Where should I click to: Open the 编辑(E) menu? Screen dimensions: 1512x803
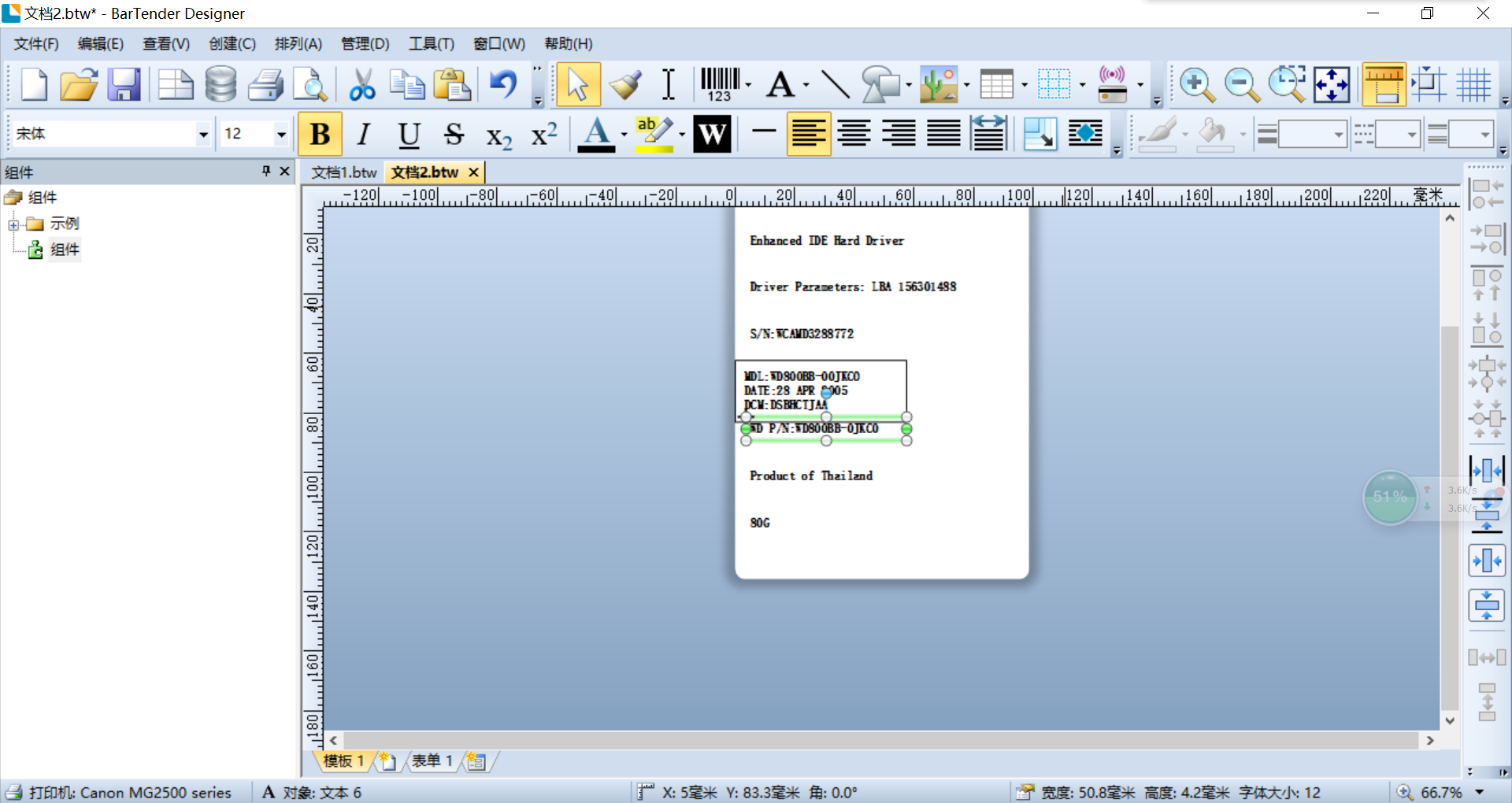point(100,44)
